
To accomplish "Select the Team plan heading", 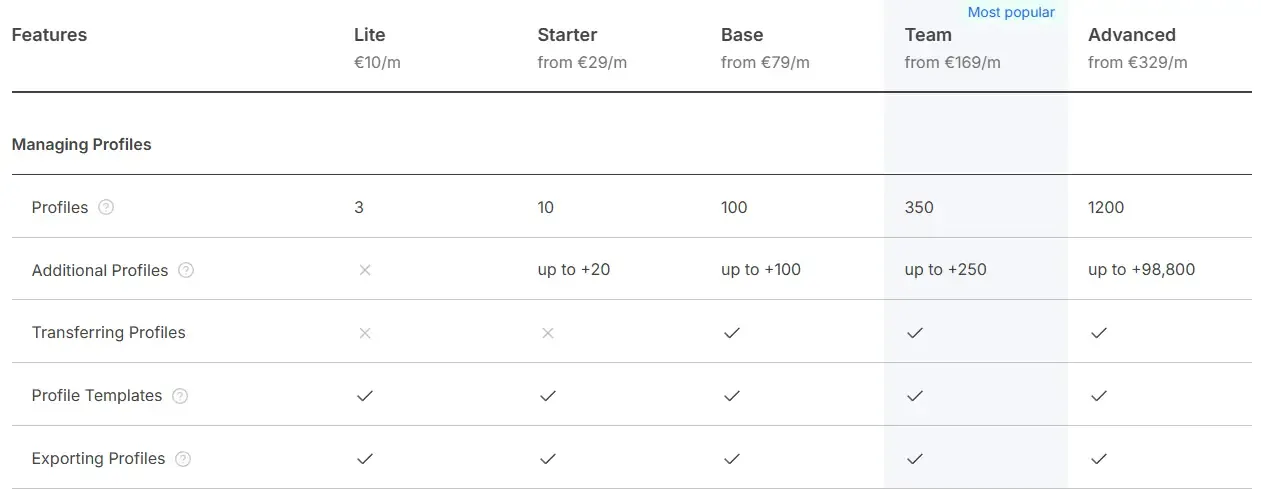I will [928, 35].
